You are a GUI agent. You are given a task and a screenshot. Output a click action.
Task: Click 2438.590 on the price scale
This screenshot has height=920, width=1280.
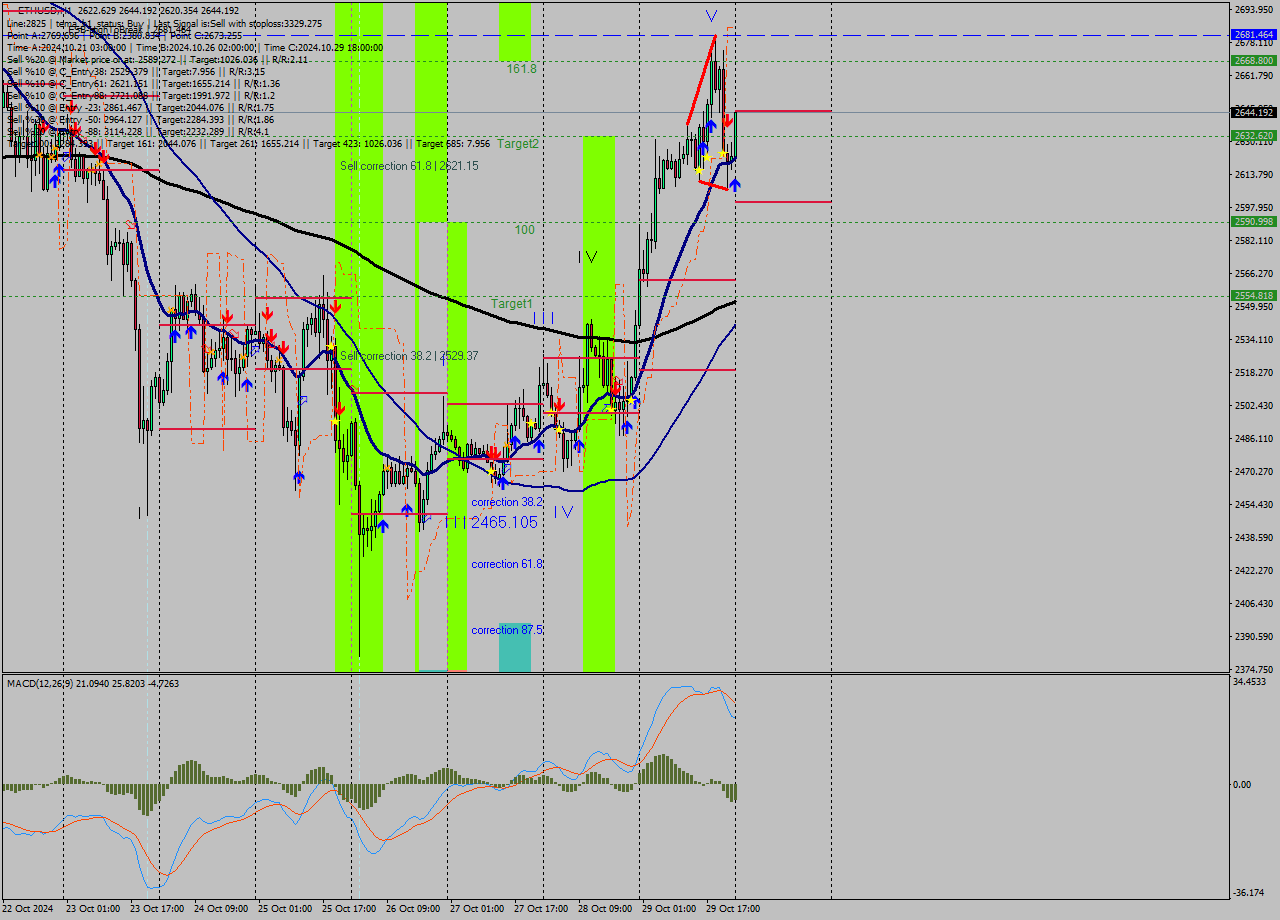click(1253, 537)
